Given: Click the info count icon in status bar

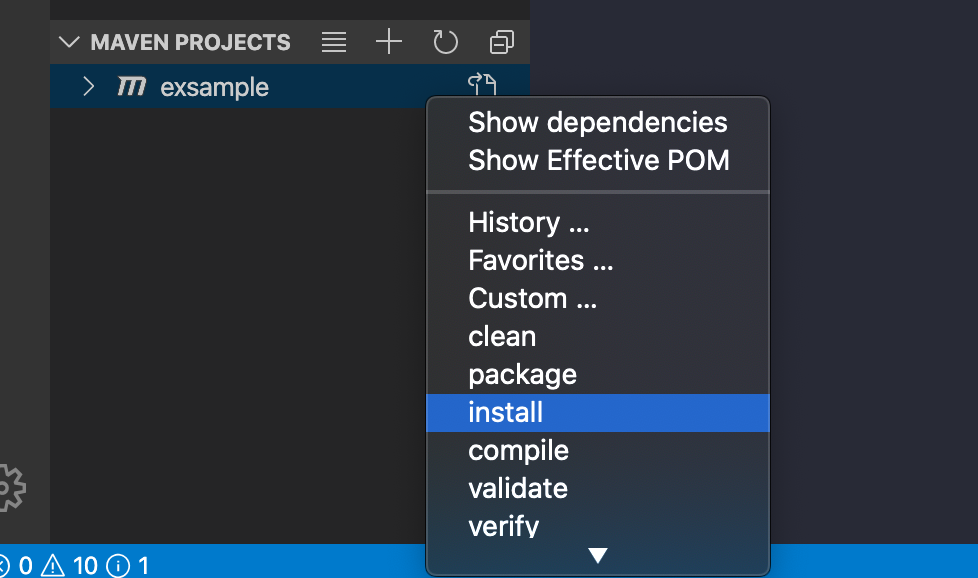Looking at the screenshot, I should click(x=118, y=566).
